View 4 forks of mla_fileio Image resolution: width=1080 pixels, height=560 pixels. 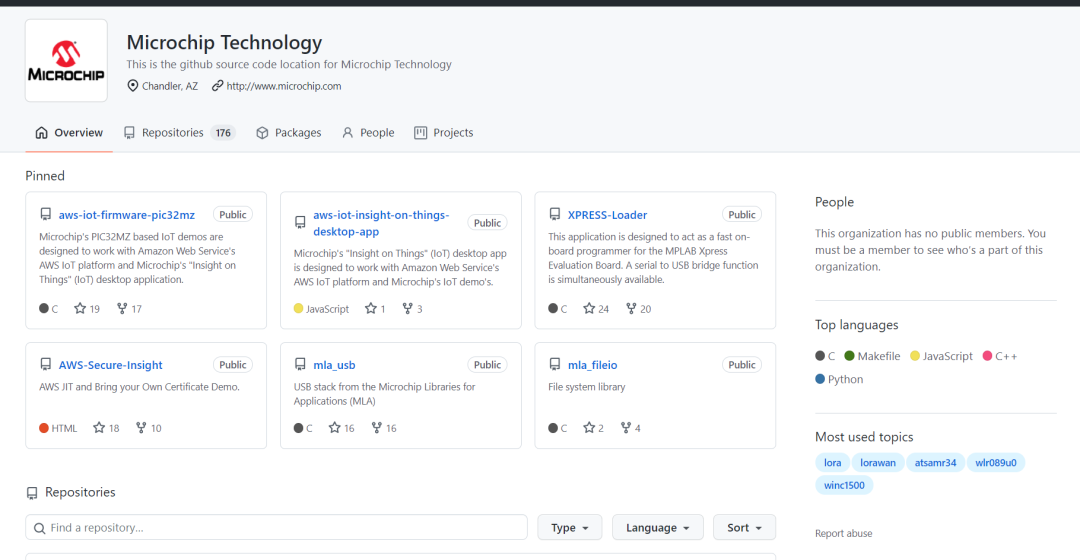point(630,428)
